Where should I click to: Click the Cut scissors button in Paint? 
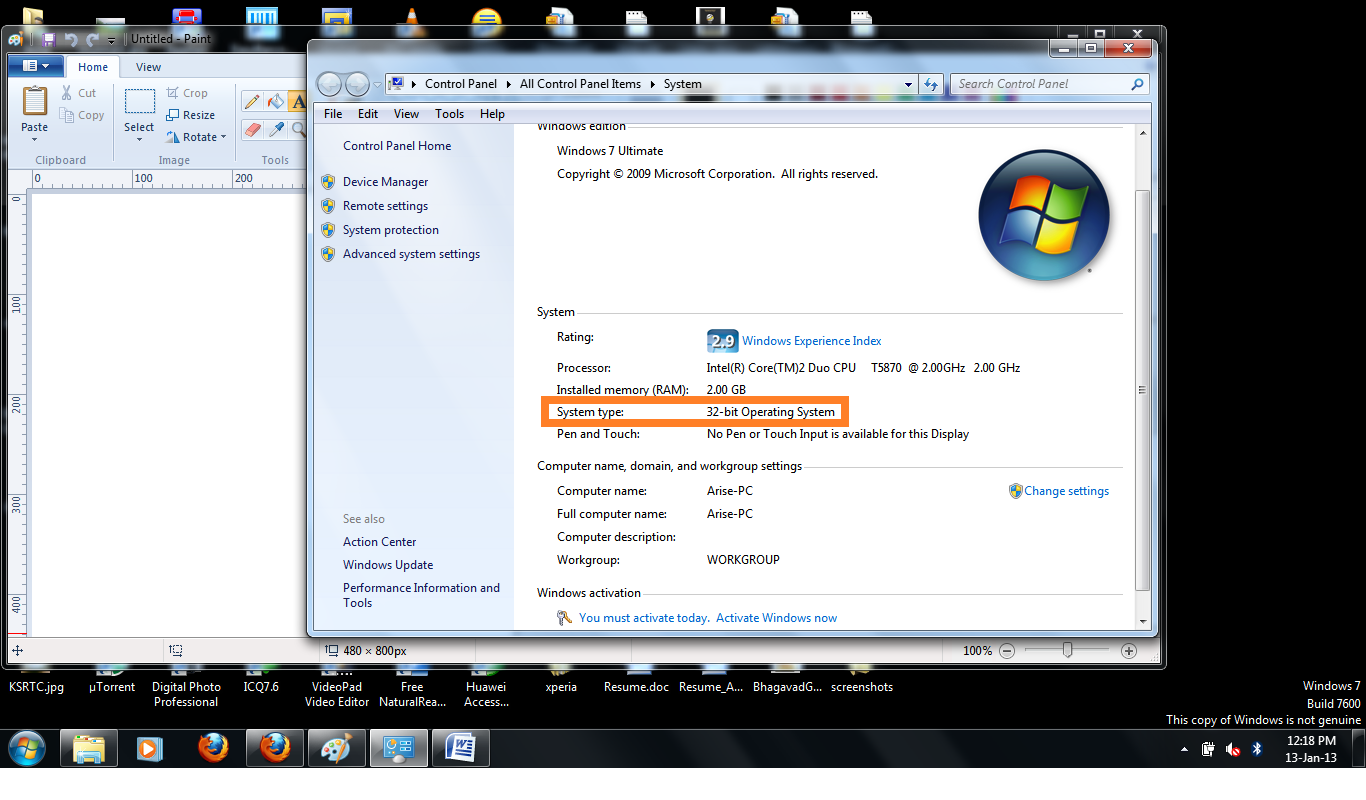point(78,93)
